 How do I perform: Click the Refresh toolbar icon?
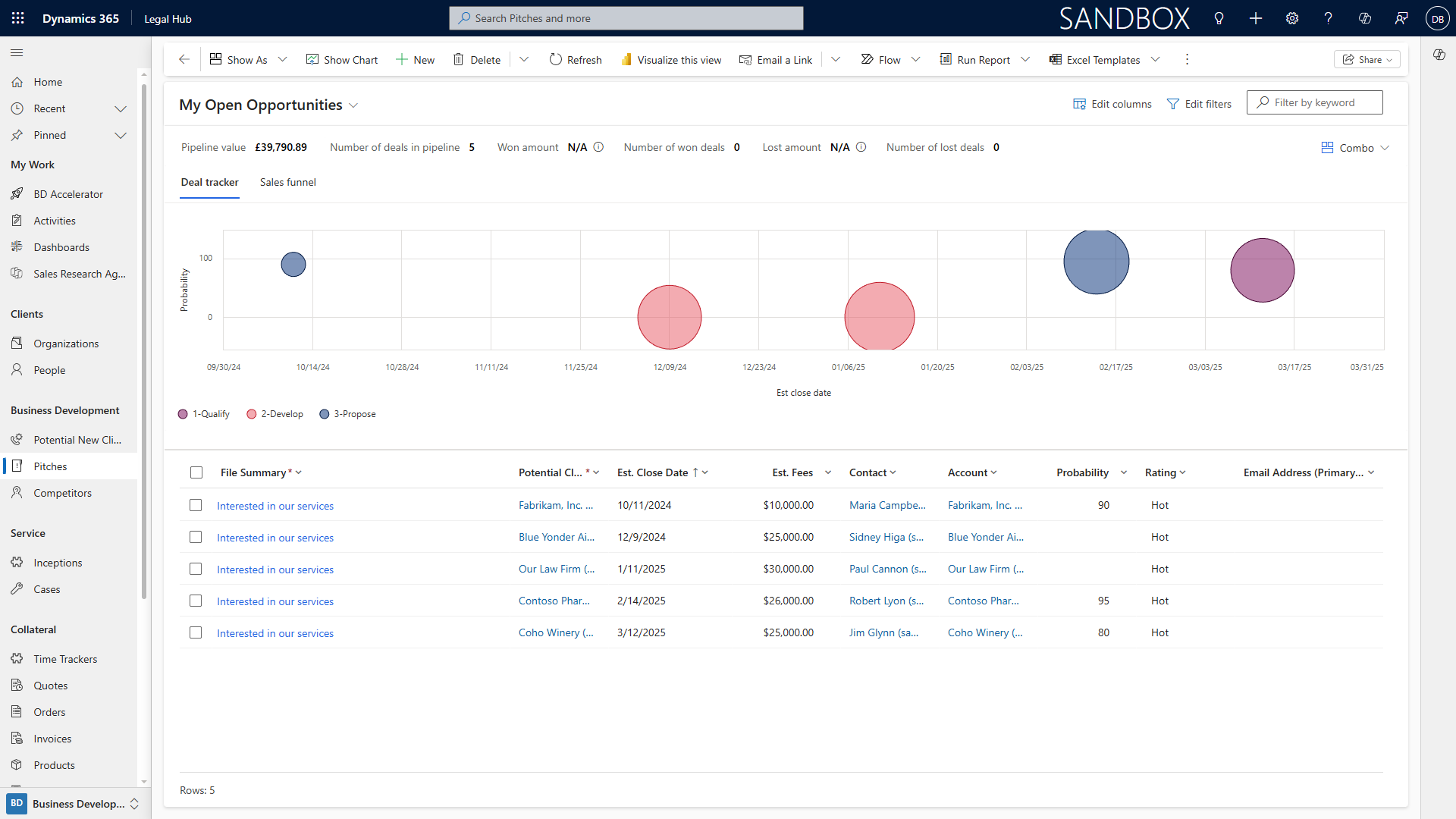click(x=556, y=60)
